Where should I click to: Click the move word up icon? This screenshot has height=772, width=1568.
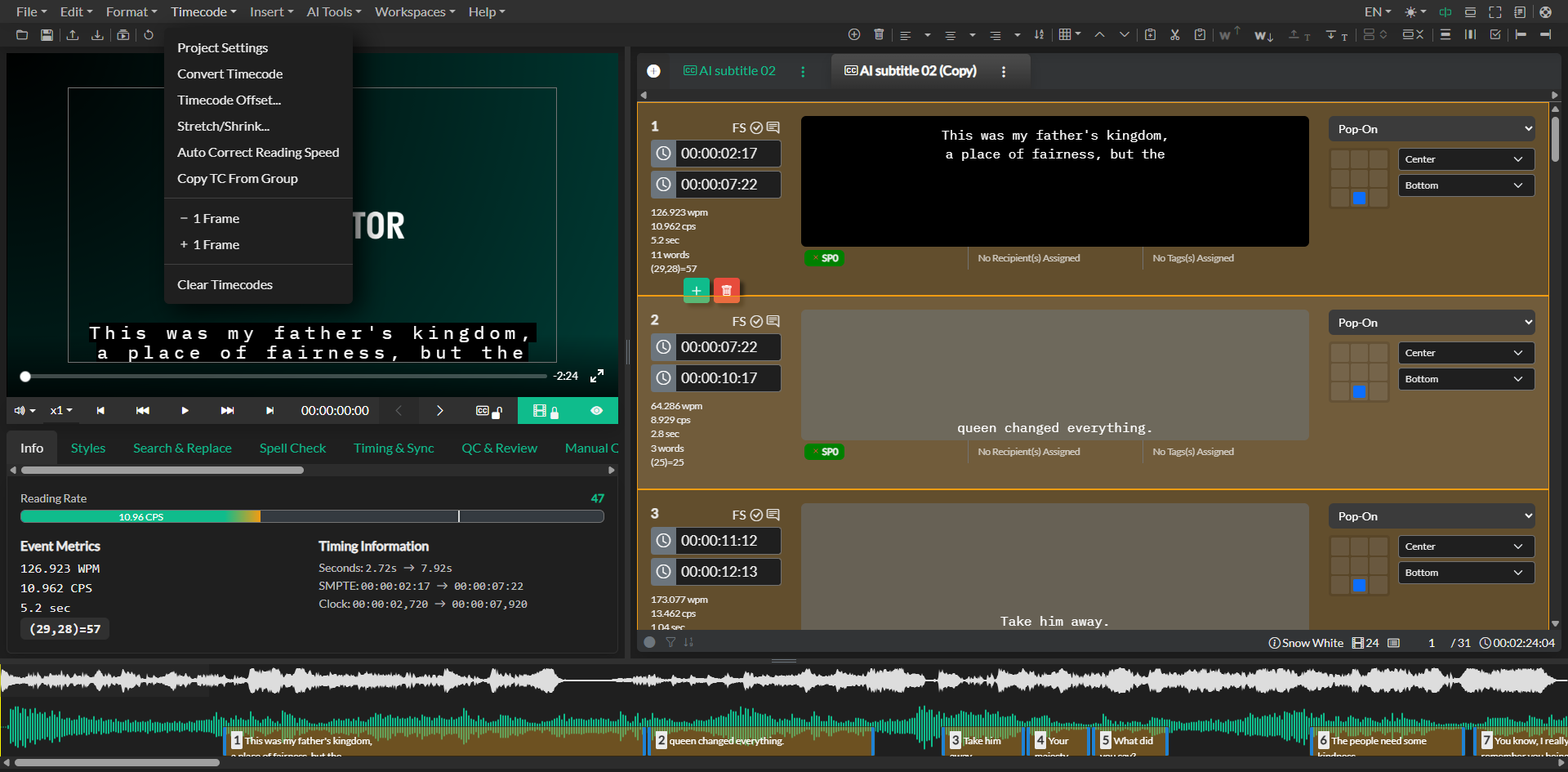[1229, 34]
